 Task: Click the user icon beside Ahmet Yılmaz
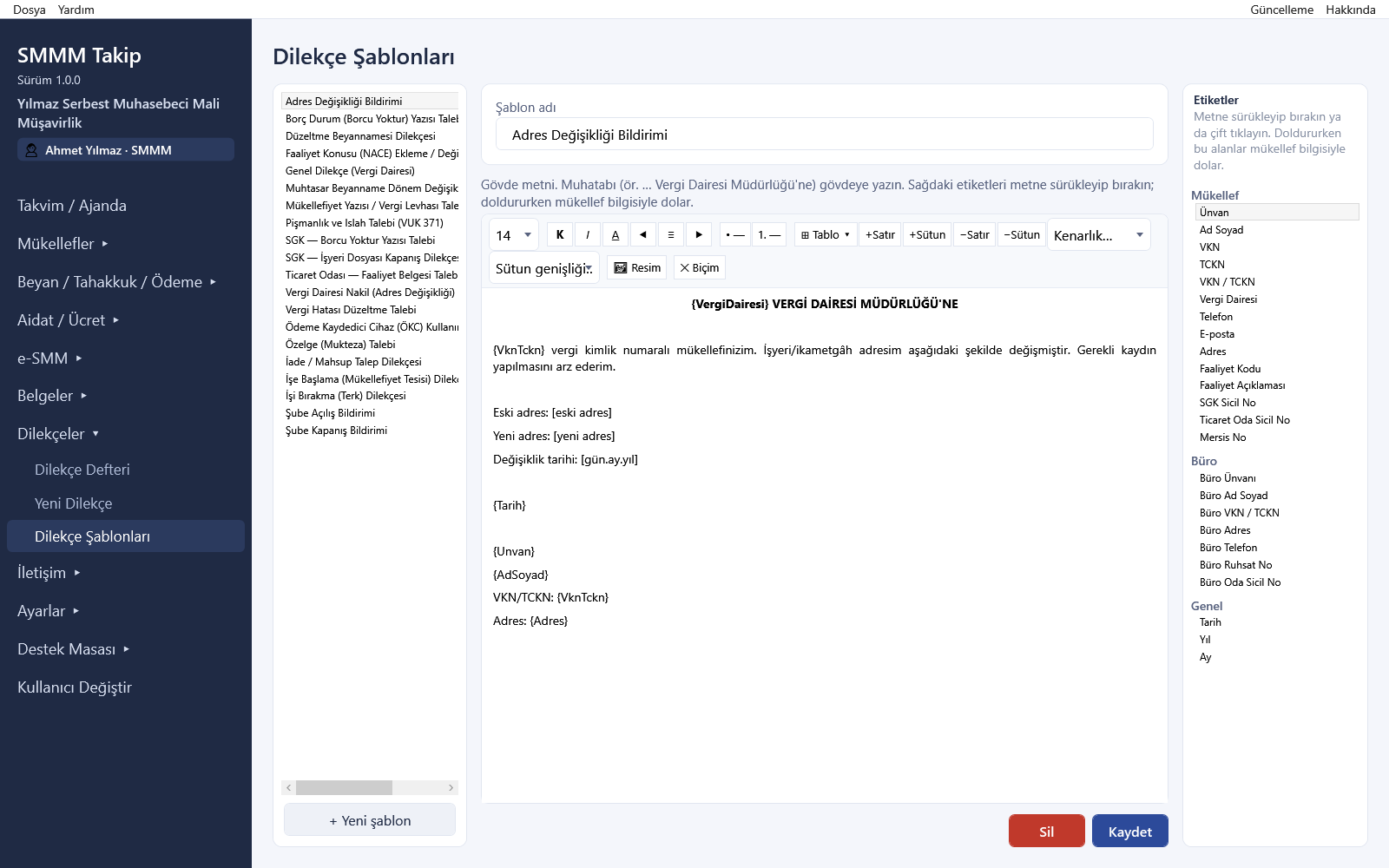point(31,150)
